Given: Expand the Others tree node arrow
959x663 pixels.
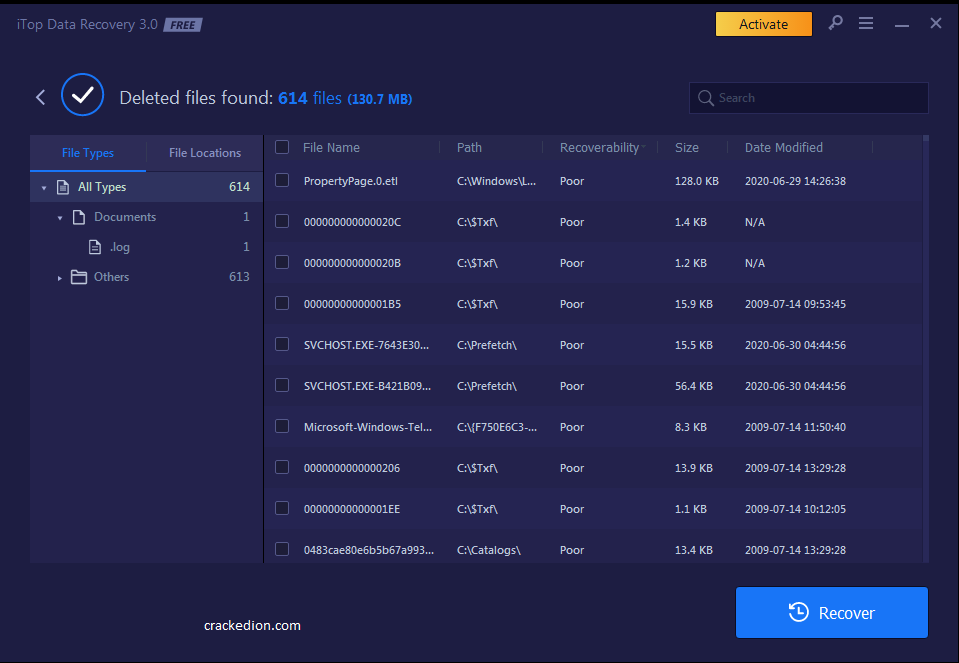Looking at the screenshot, I should [60, 278].
